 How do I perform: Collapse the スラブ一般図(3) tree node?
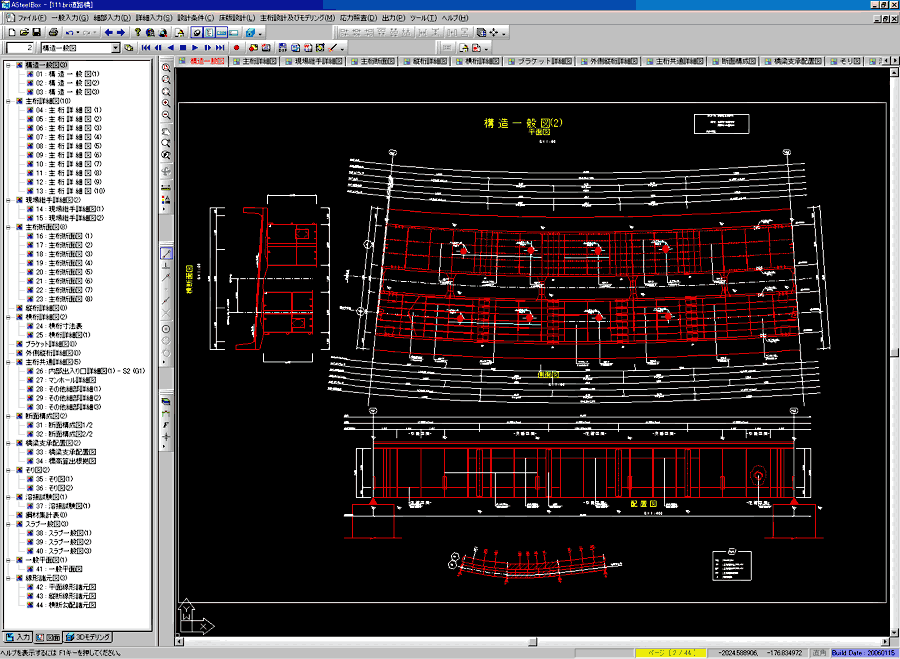[x=9, y=524]
